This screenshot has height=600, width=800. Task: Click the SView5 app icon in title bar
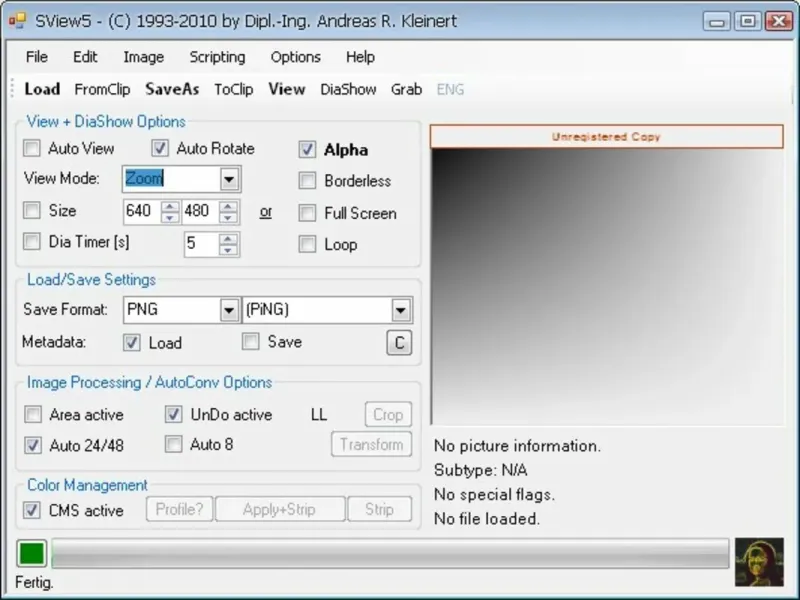(x=17, y=21)
